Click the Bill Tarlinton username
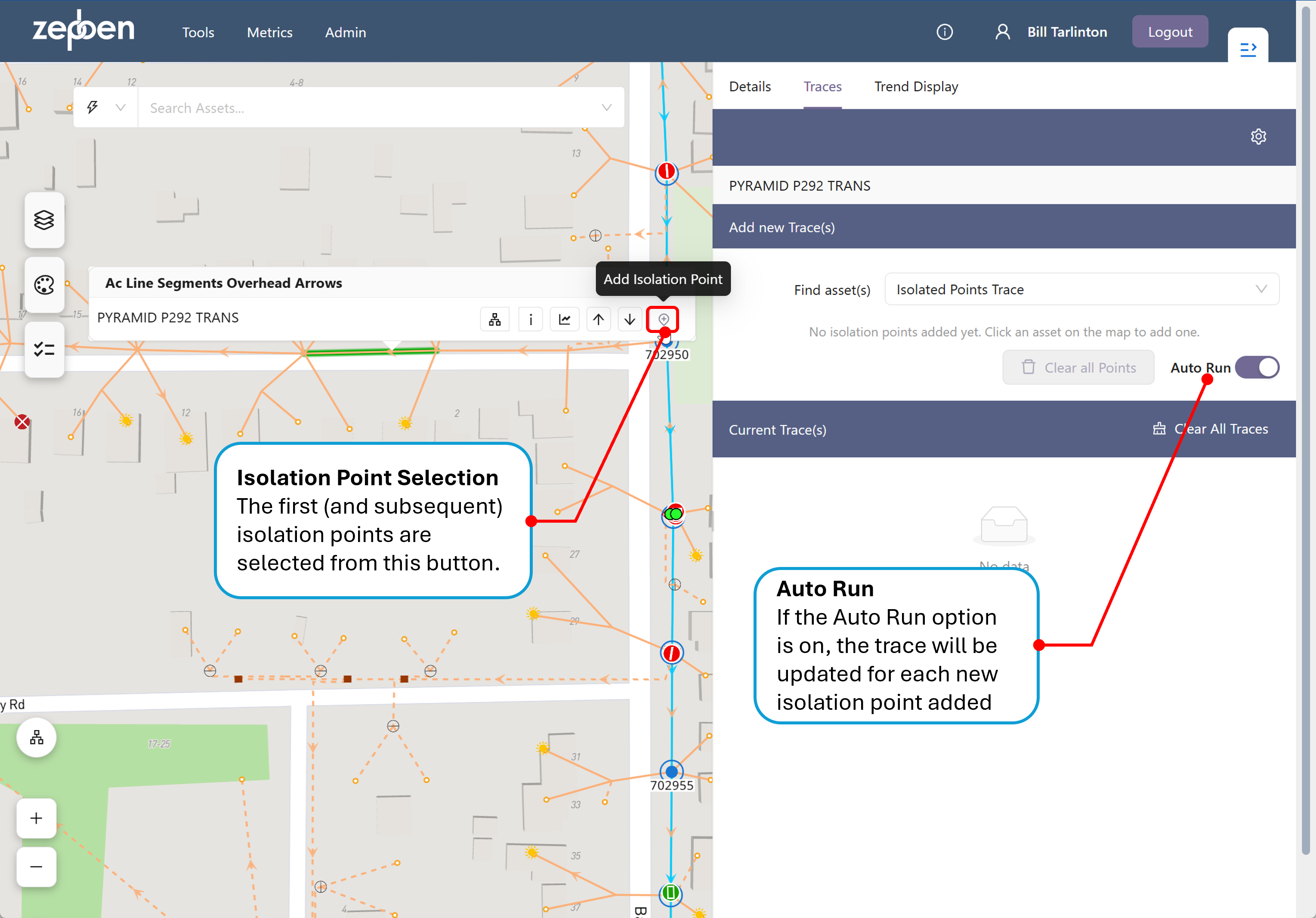 click(1067, 32)
